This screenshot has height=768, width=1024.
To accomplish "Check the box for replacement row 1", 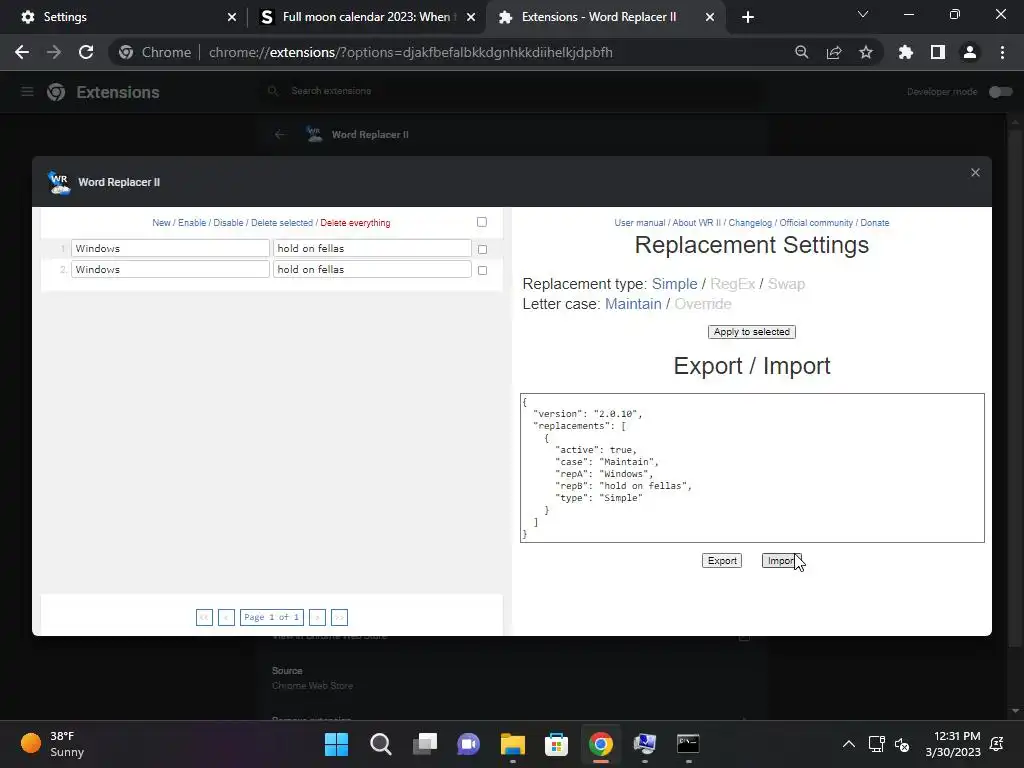I will click(483, 249).
